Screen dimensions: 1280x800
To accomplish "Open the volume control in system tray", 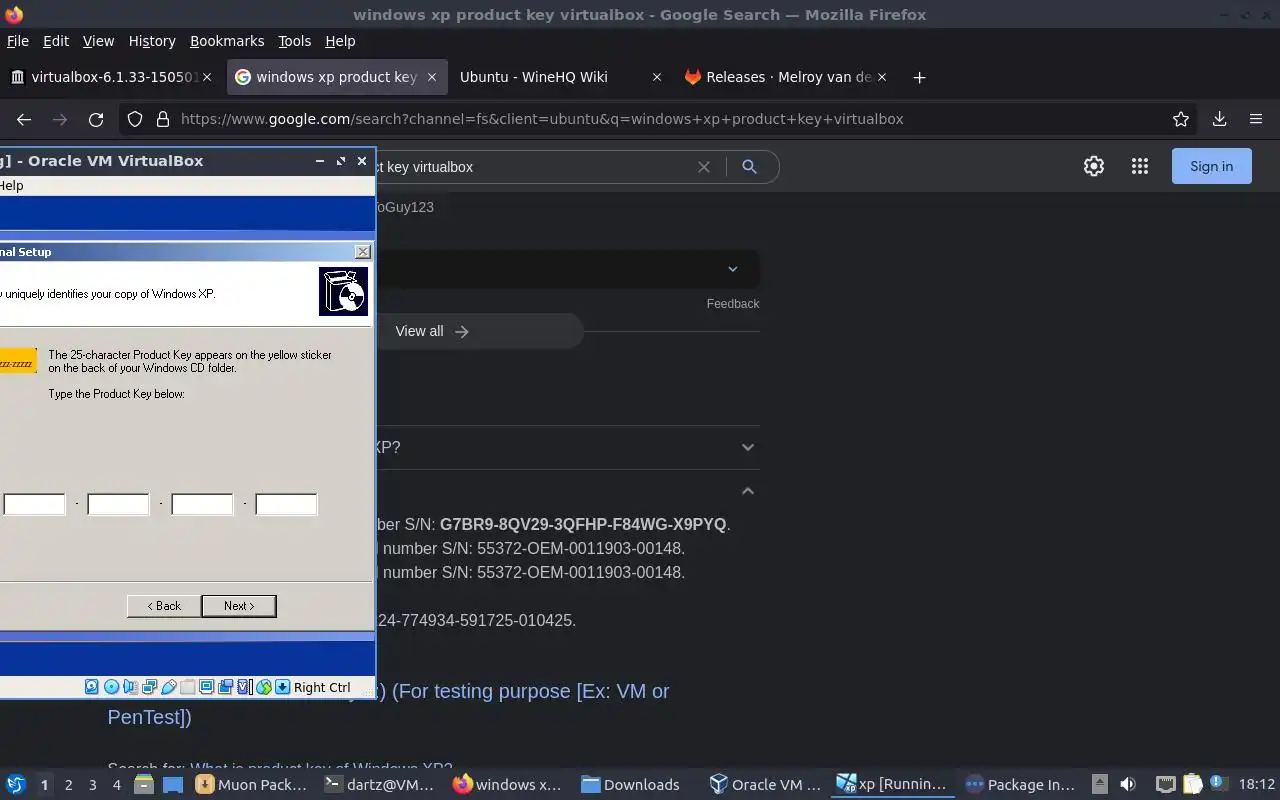I will click(x=1127, y=785).
